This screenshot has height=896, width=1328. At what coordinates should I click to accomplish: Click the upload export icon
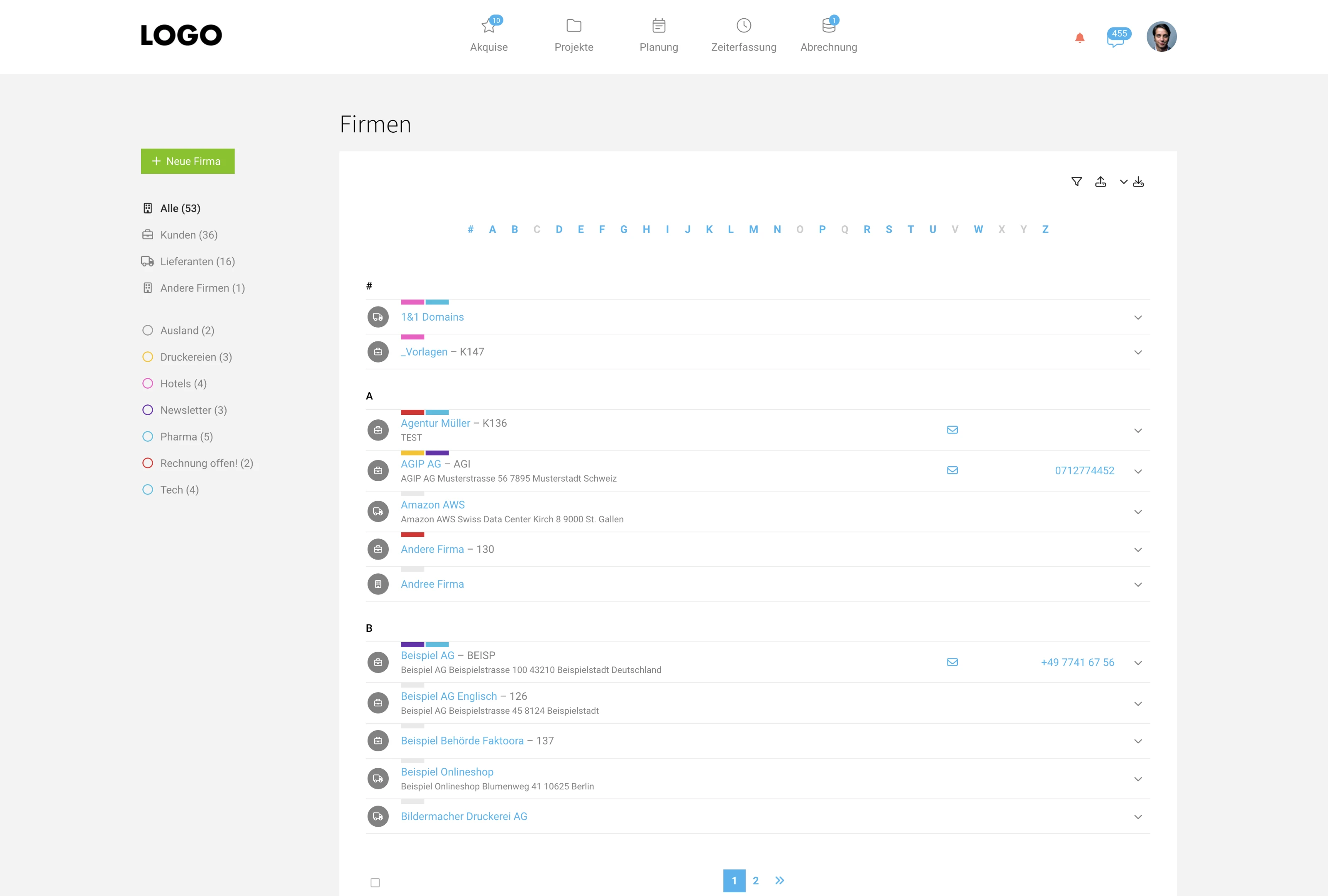coord(1100,182)
